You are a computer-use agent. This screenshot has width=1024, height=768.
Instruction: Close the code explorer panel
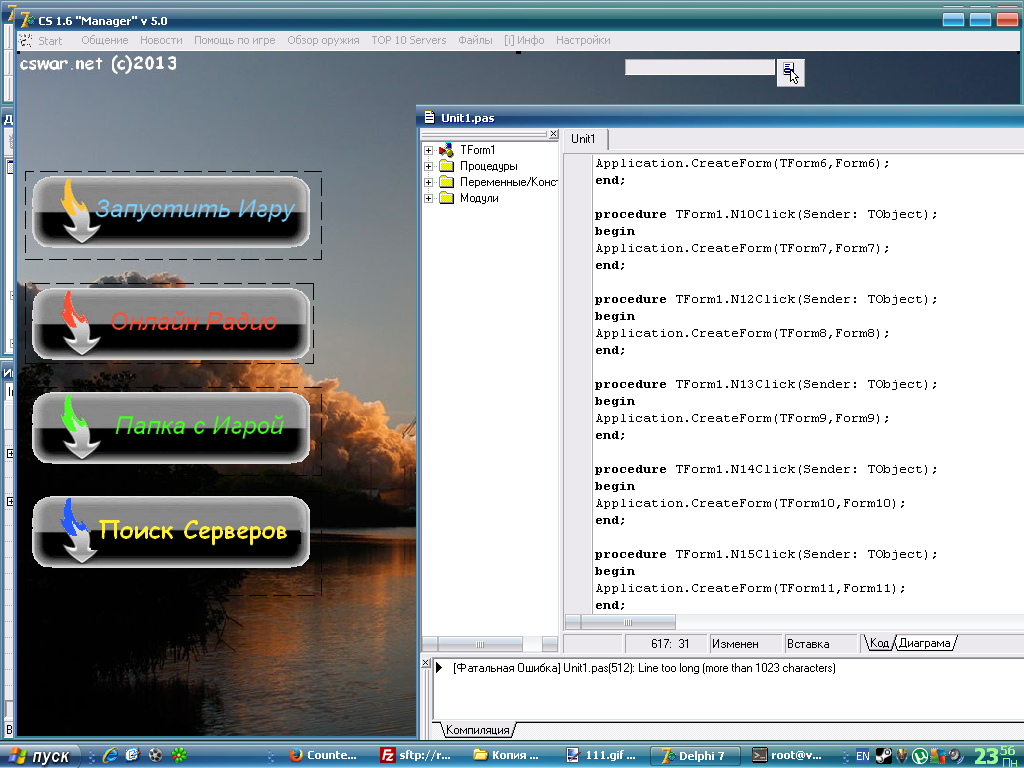click(x=553, y=134)
